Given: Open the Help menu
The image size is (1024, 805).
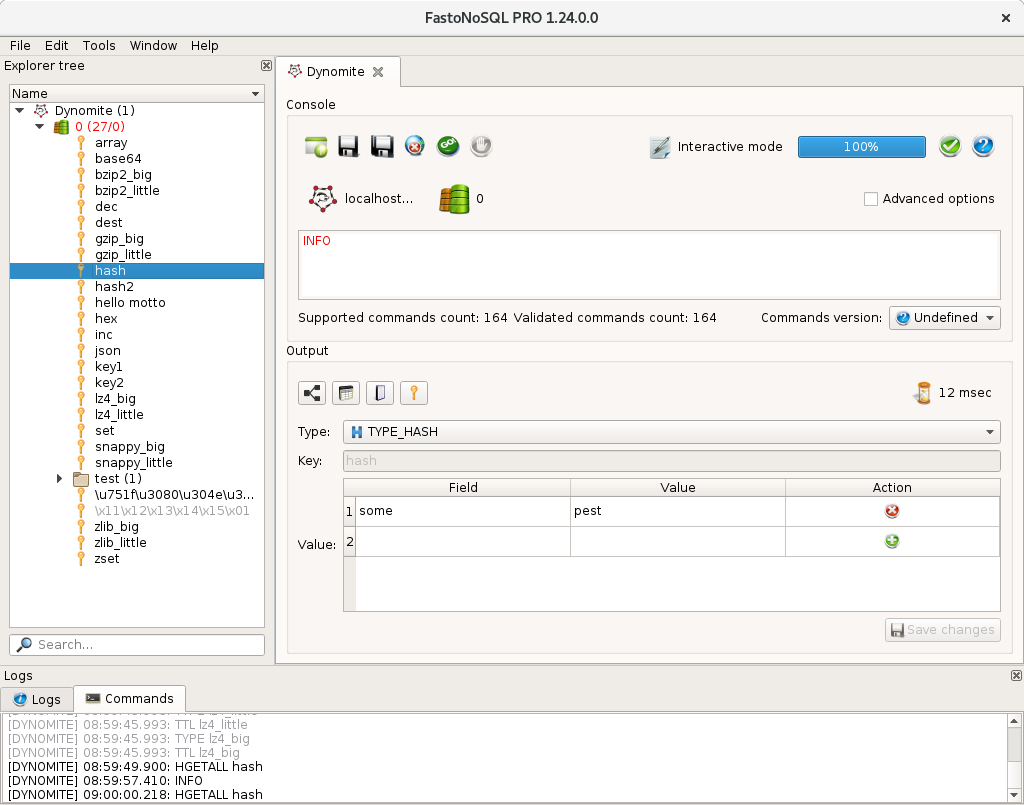Looking at the screenshot, I should tap(204, 46).
